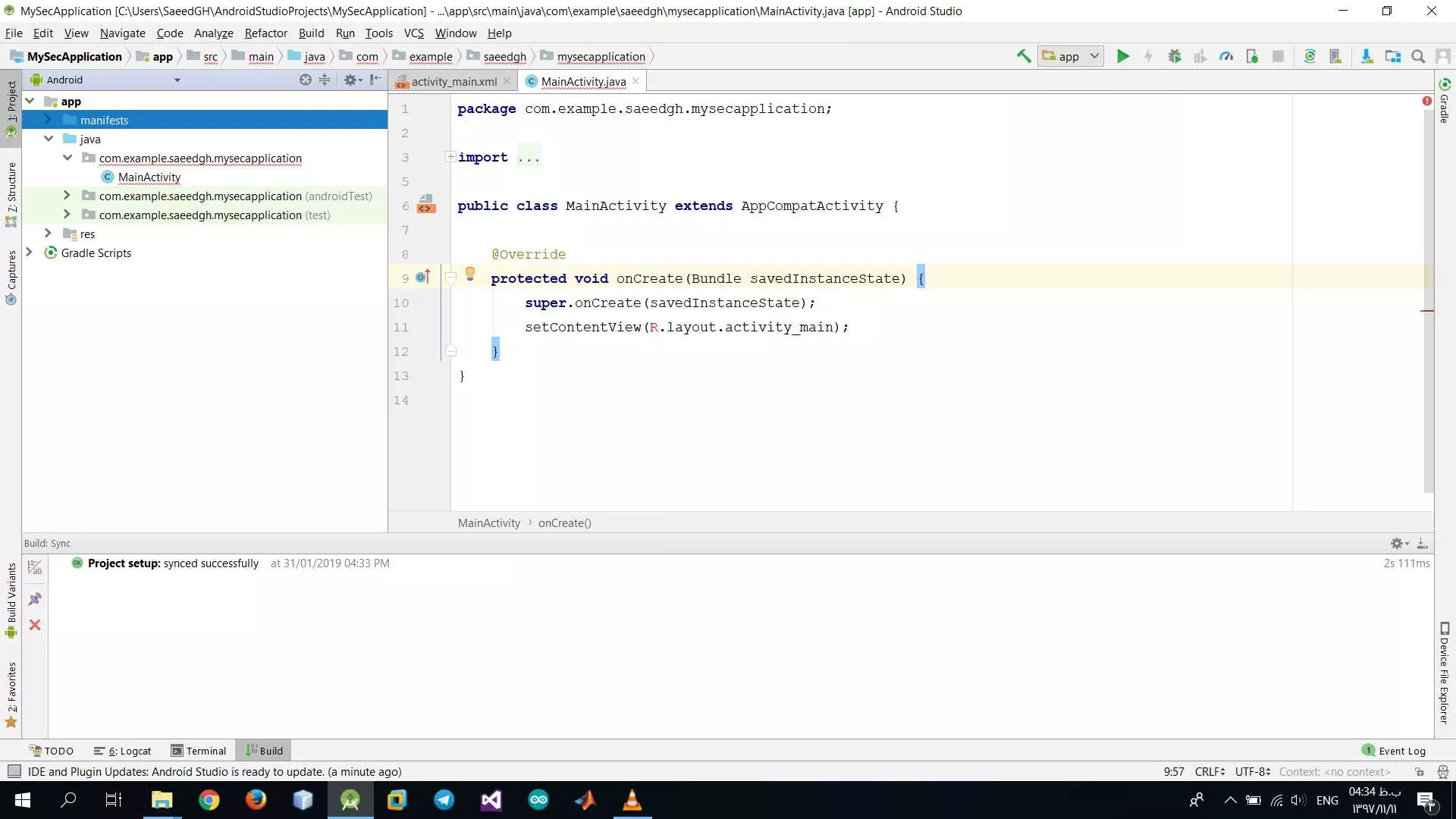Click the pin icon in Build panel
The height and width of the screenshot is (819, 1456).
pyautogui.click(x=35, y=599)
